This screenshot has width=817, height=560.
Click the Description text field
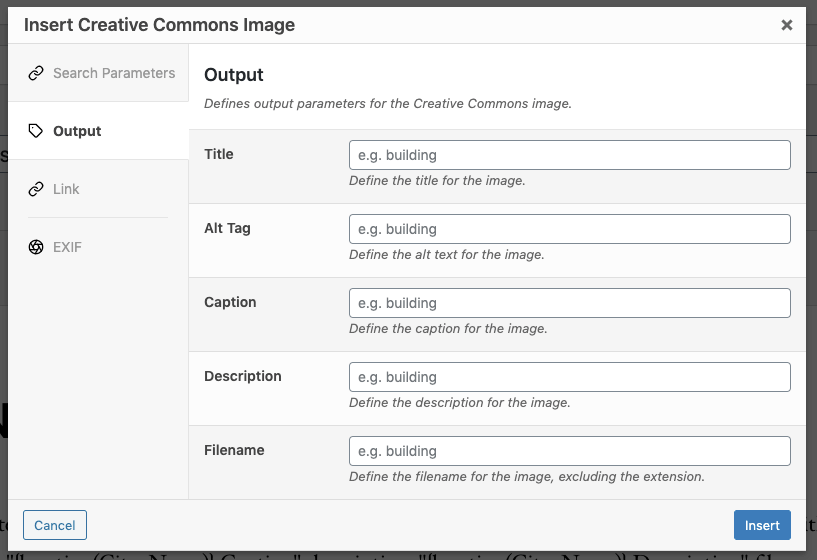[569, 377]
